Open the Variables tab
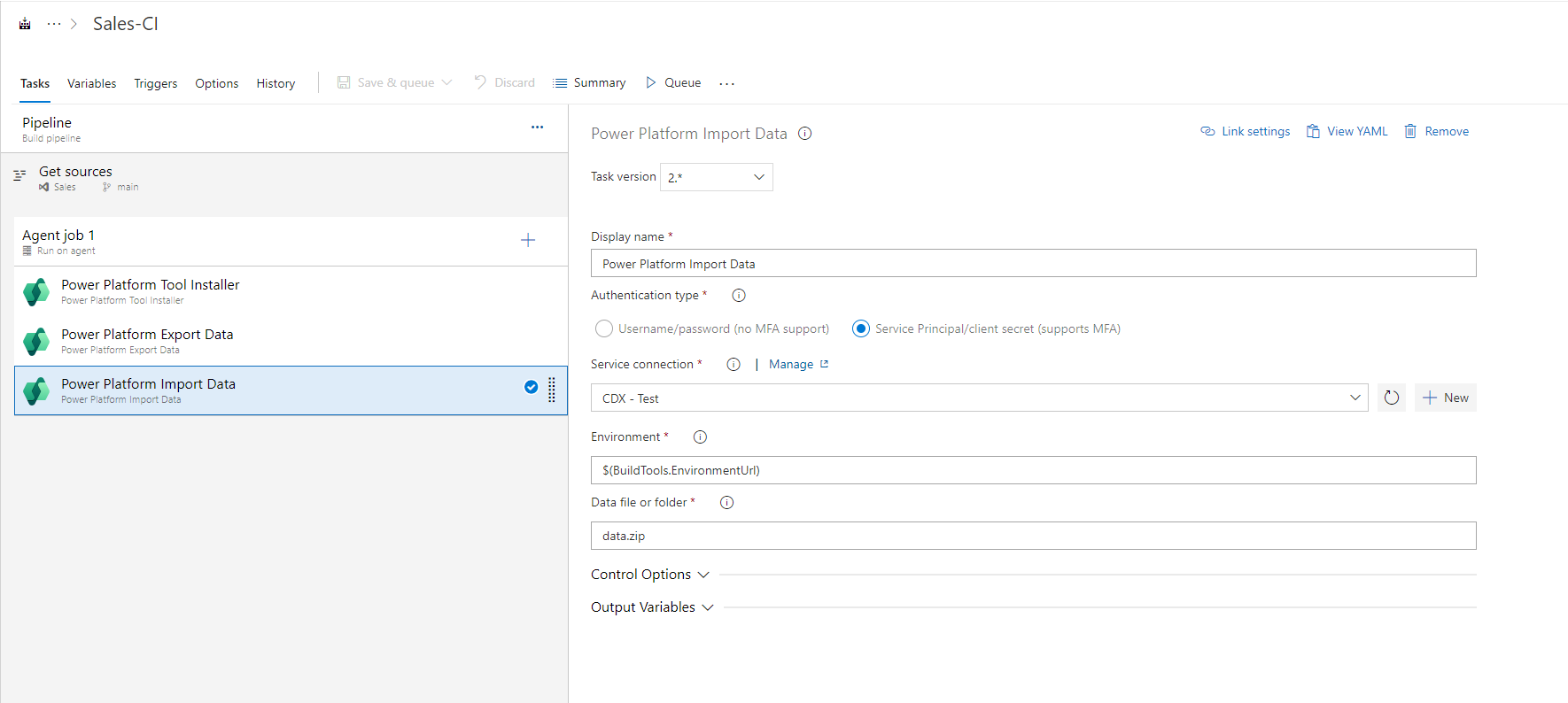 (x=92, y=83)
